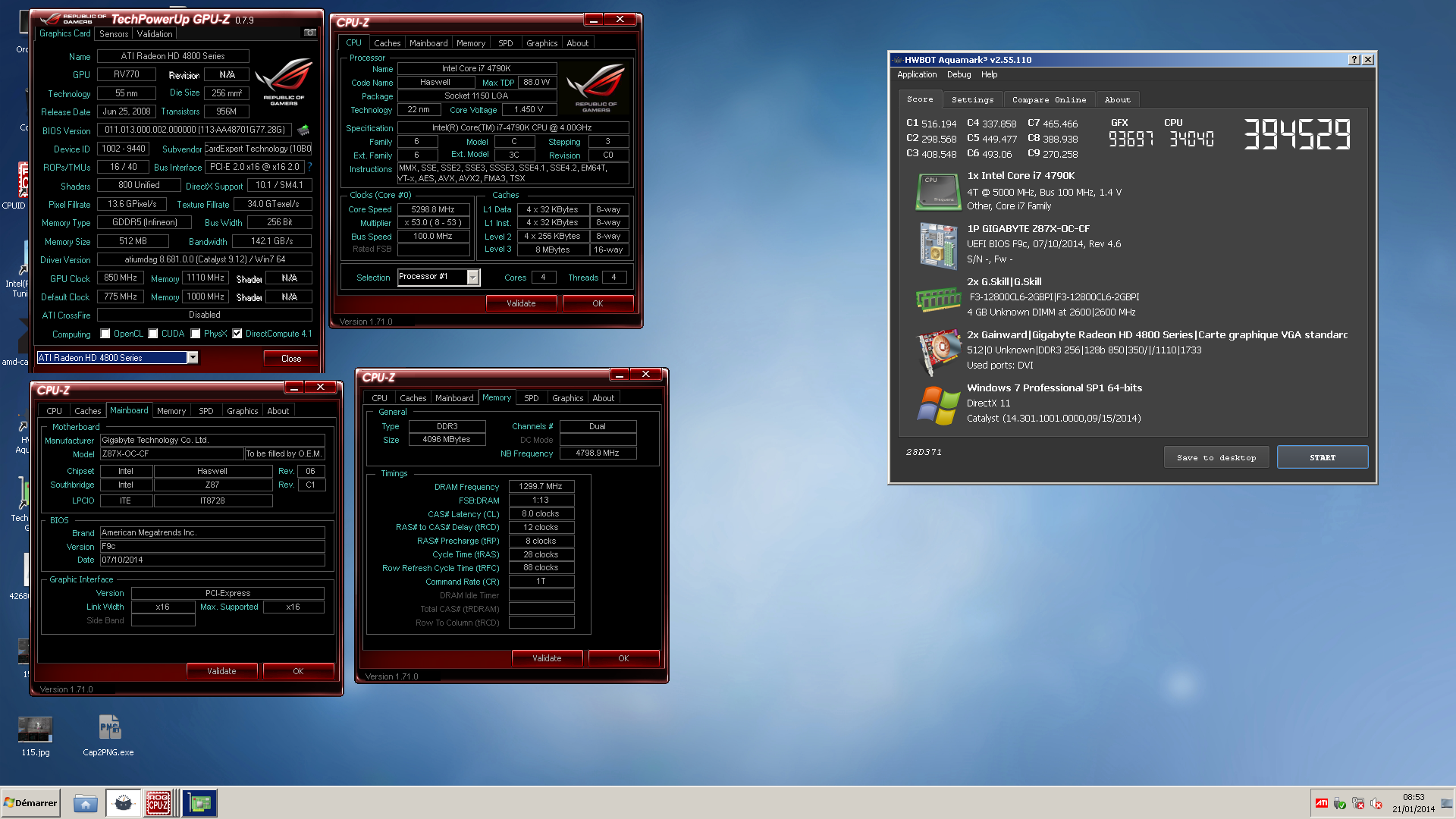Open the CPU tab in the Mainboard CPU-Z window
Viewport: 1456px width, 819px height.
click(x=55, y=411)
